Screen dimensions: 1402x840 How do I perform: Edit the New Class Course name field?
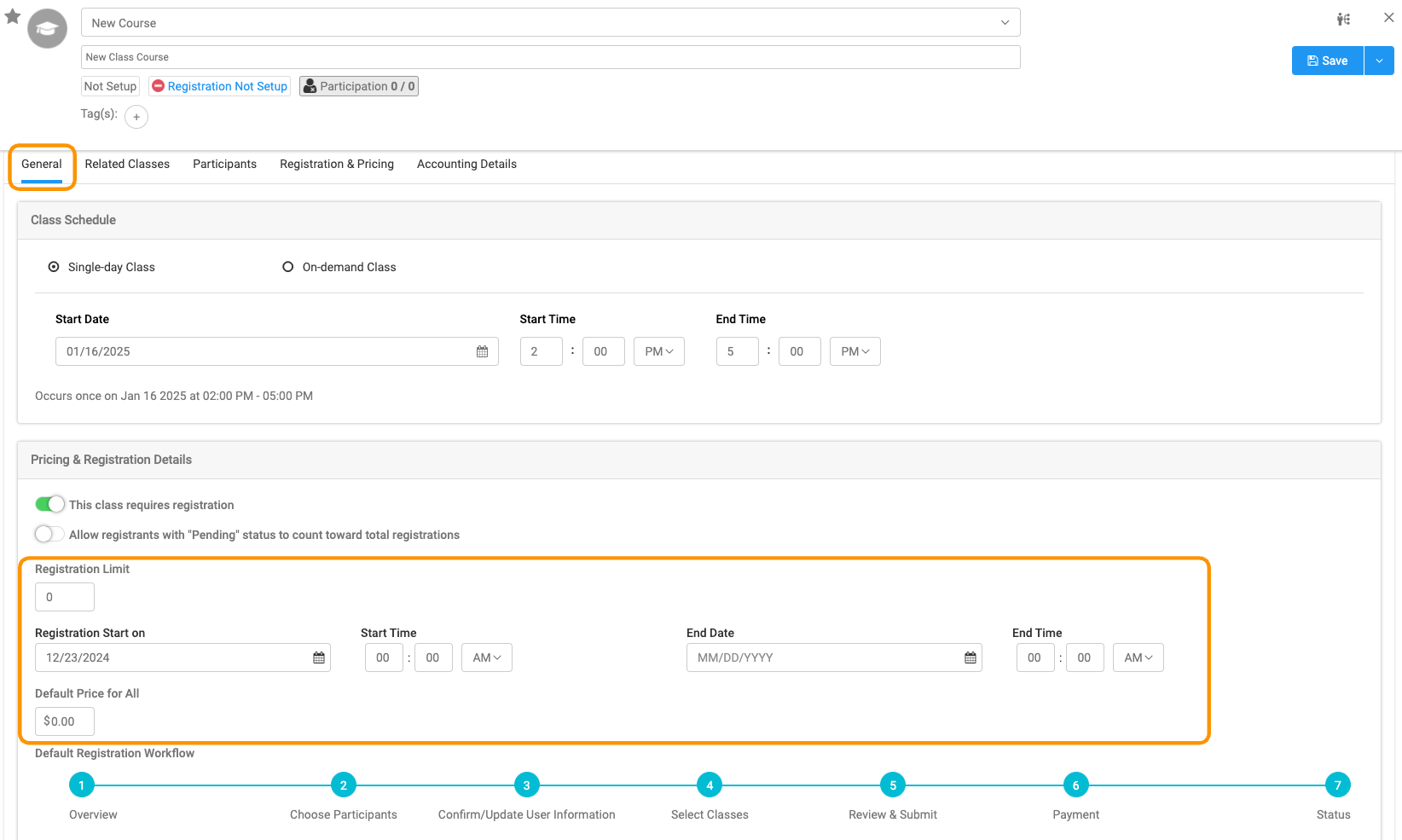tap(551, 57)
